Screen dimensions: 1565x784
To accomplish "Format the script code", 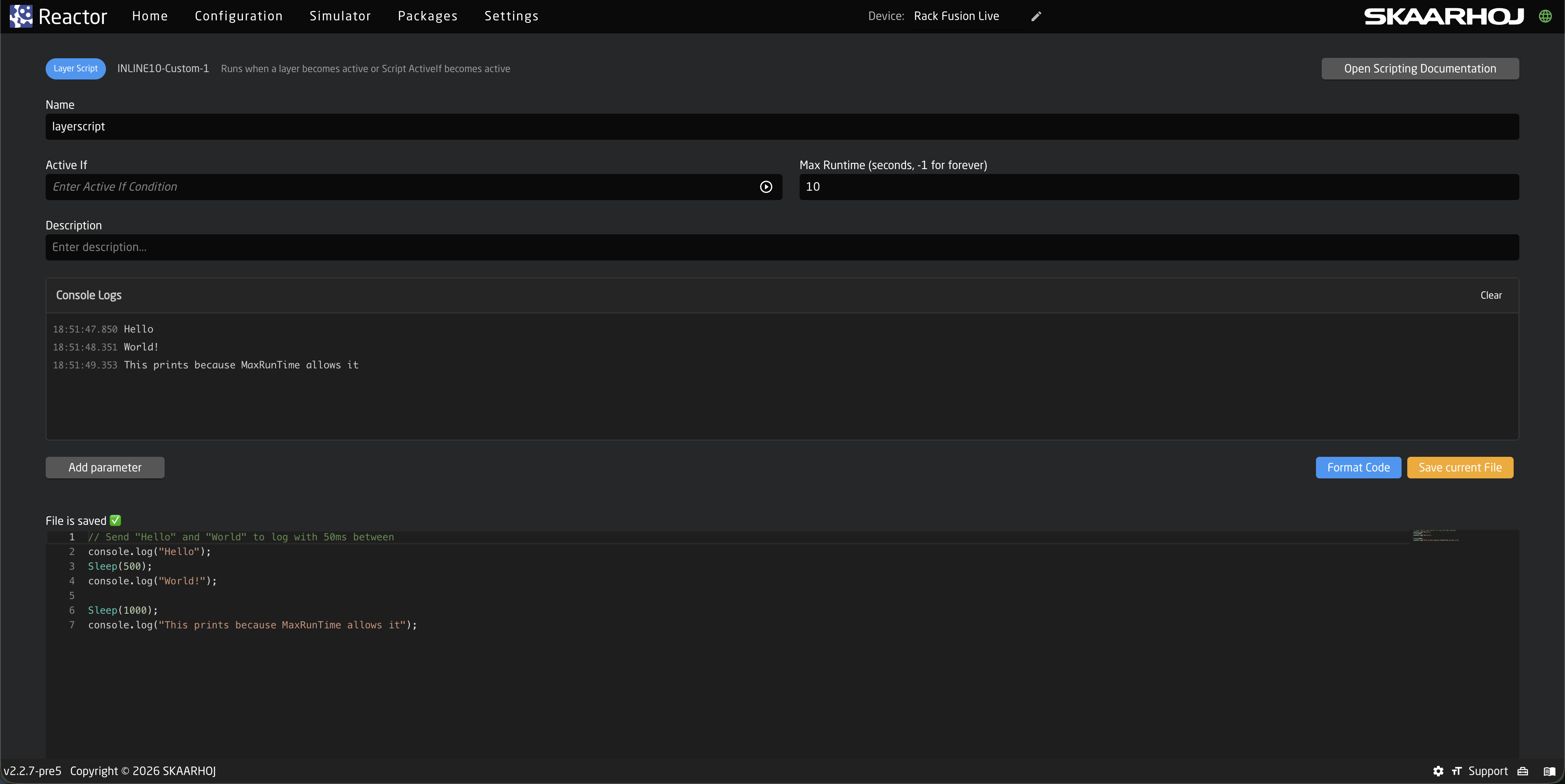I will click(x=1358, y=468).
